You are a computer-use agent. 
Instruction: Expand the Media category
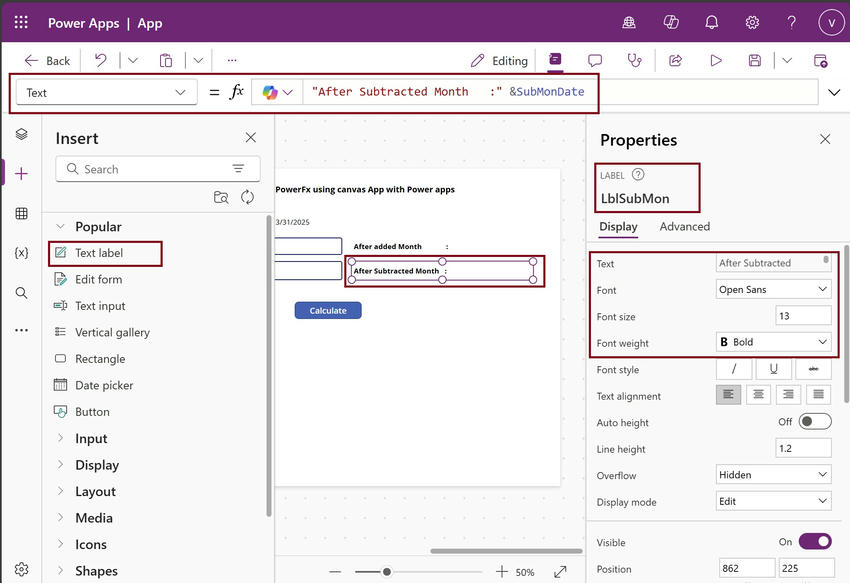click(x=61, y=518)
